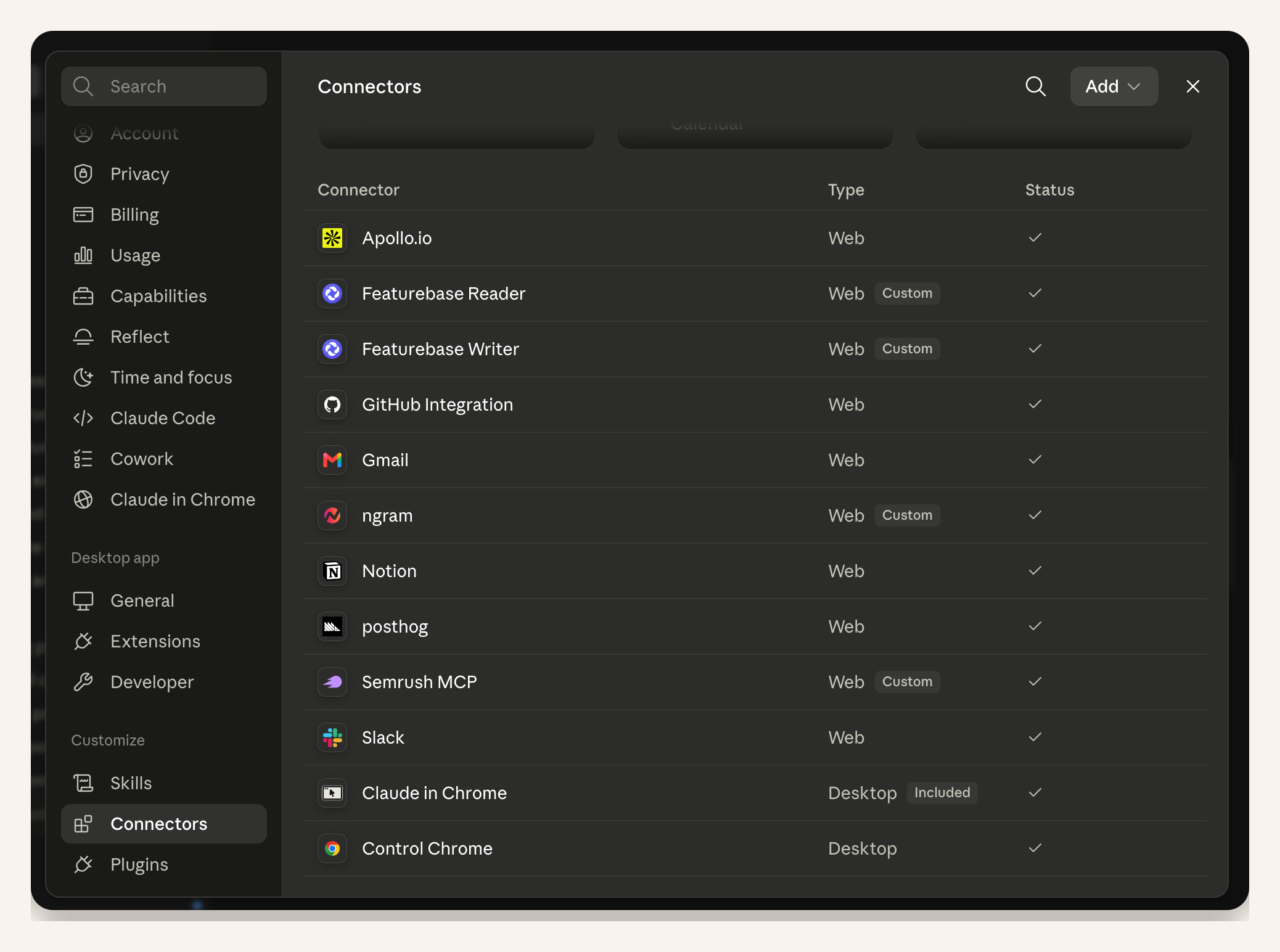Click the Custom badge on Featurebase Writer
The height and width of the screenshot is (952, 1280).
point(907,349)
